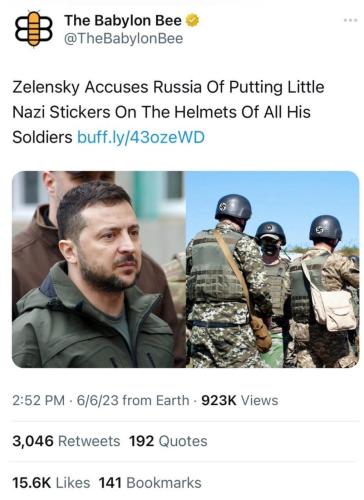Show the 15.6K Likes list
The width and height of the screenshot is (364, 500).
point(51,483)
